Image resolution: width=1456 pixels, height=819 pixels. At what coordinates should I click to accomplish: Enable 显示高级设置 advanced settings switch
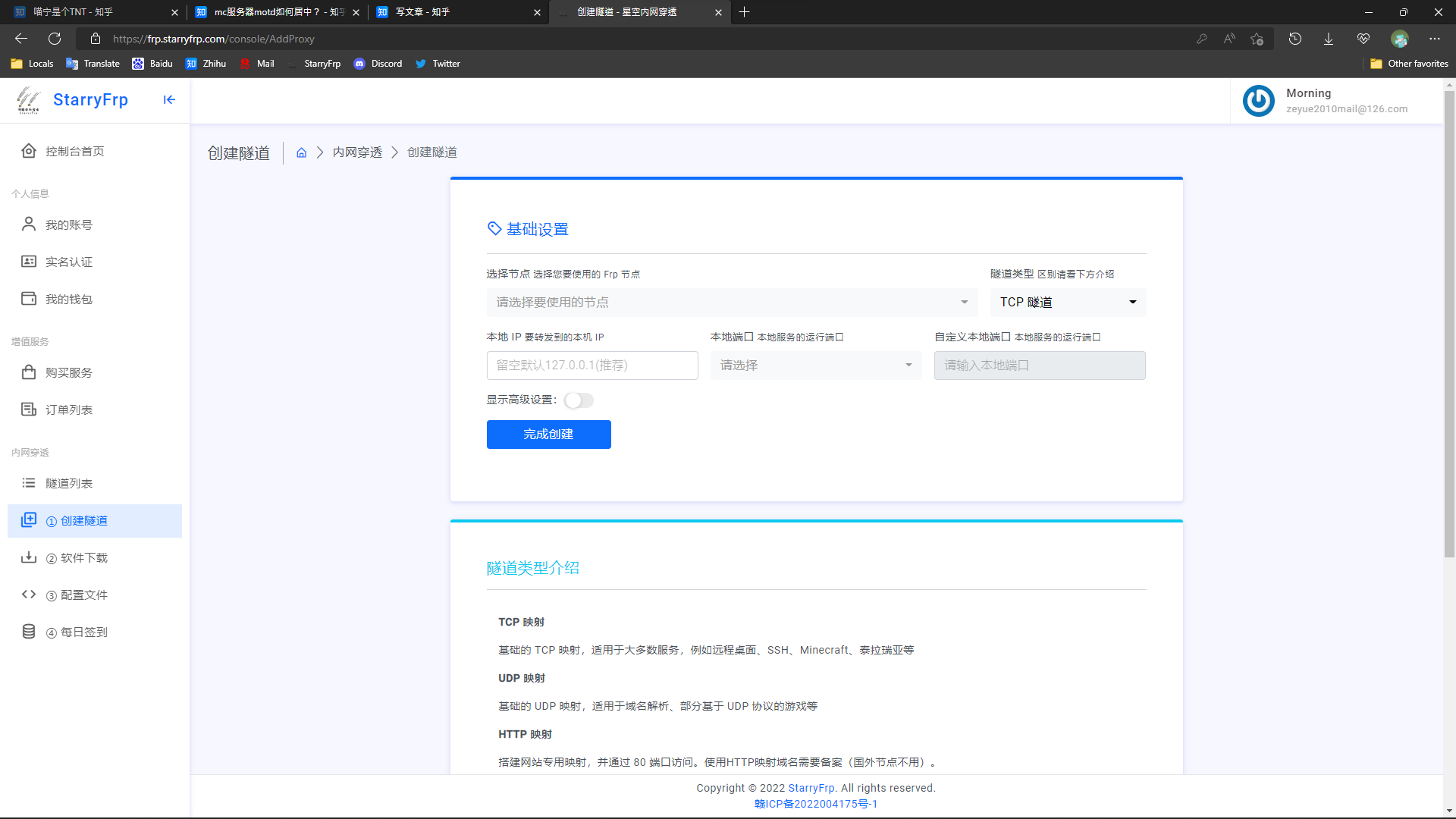(579, 400)
